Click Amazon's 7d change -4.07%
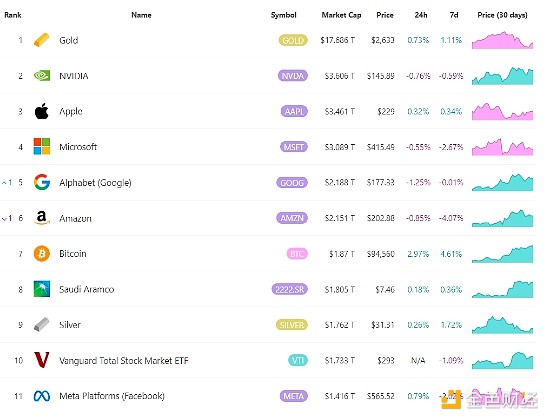This screenshot has width=549, height=420. click(x=451, y=218)
